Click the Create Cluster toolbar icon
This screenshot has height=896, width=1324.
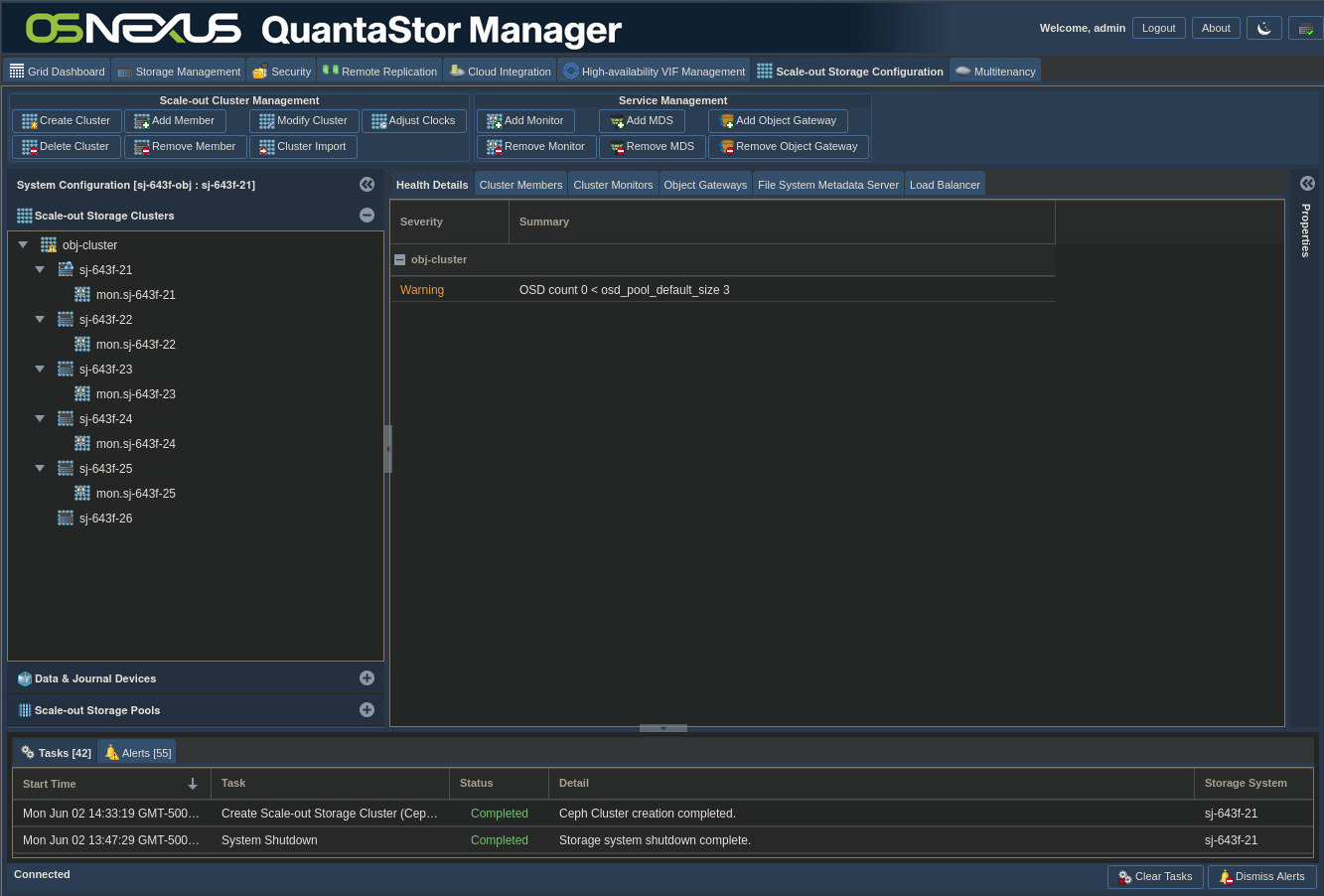pos(29,121)
